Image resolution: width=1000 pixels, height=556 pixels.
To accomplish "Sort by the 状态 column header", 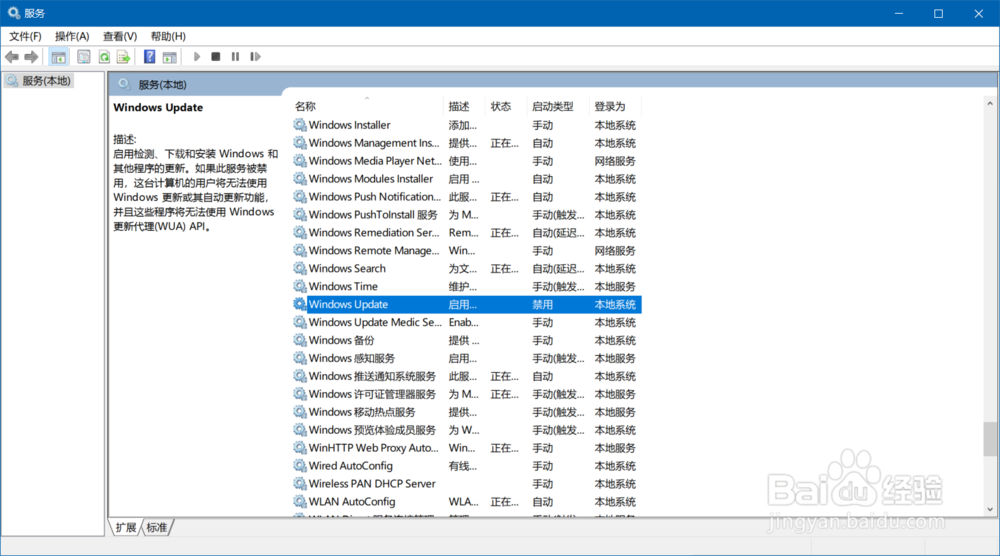I will tap(501, 106).
